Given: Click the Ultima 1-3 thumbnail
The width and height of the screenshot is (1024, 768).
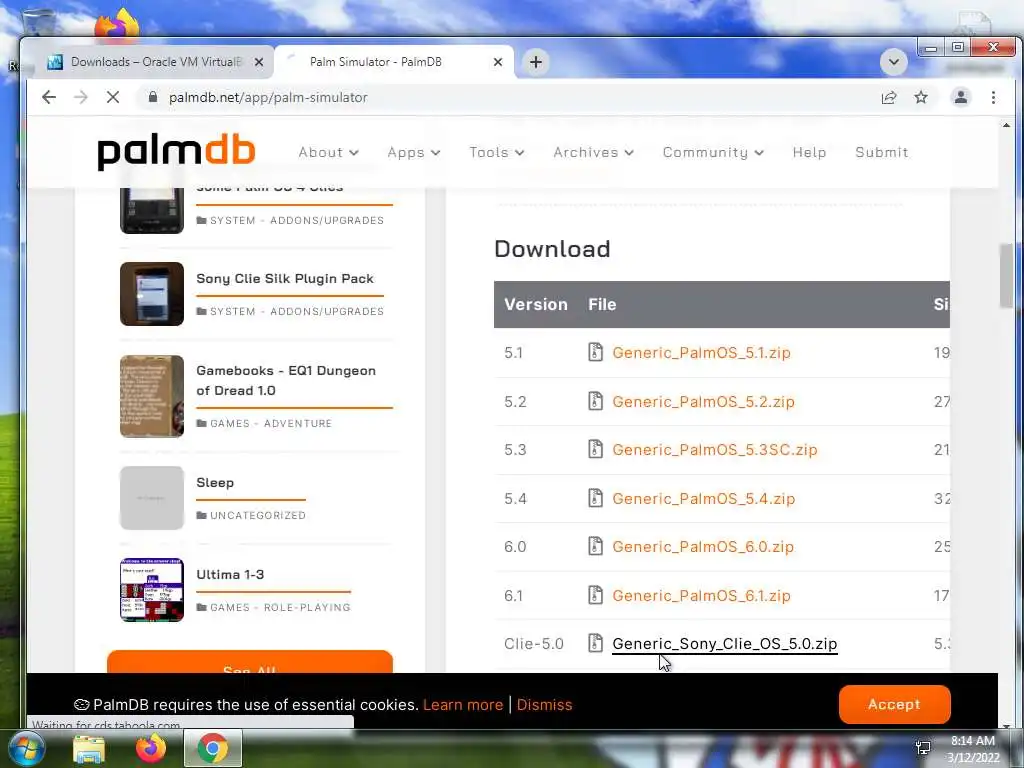Looking at the screenshot, I should [x=152, y=590].
